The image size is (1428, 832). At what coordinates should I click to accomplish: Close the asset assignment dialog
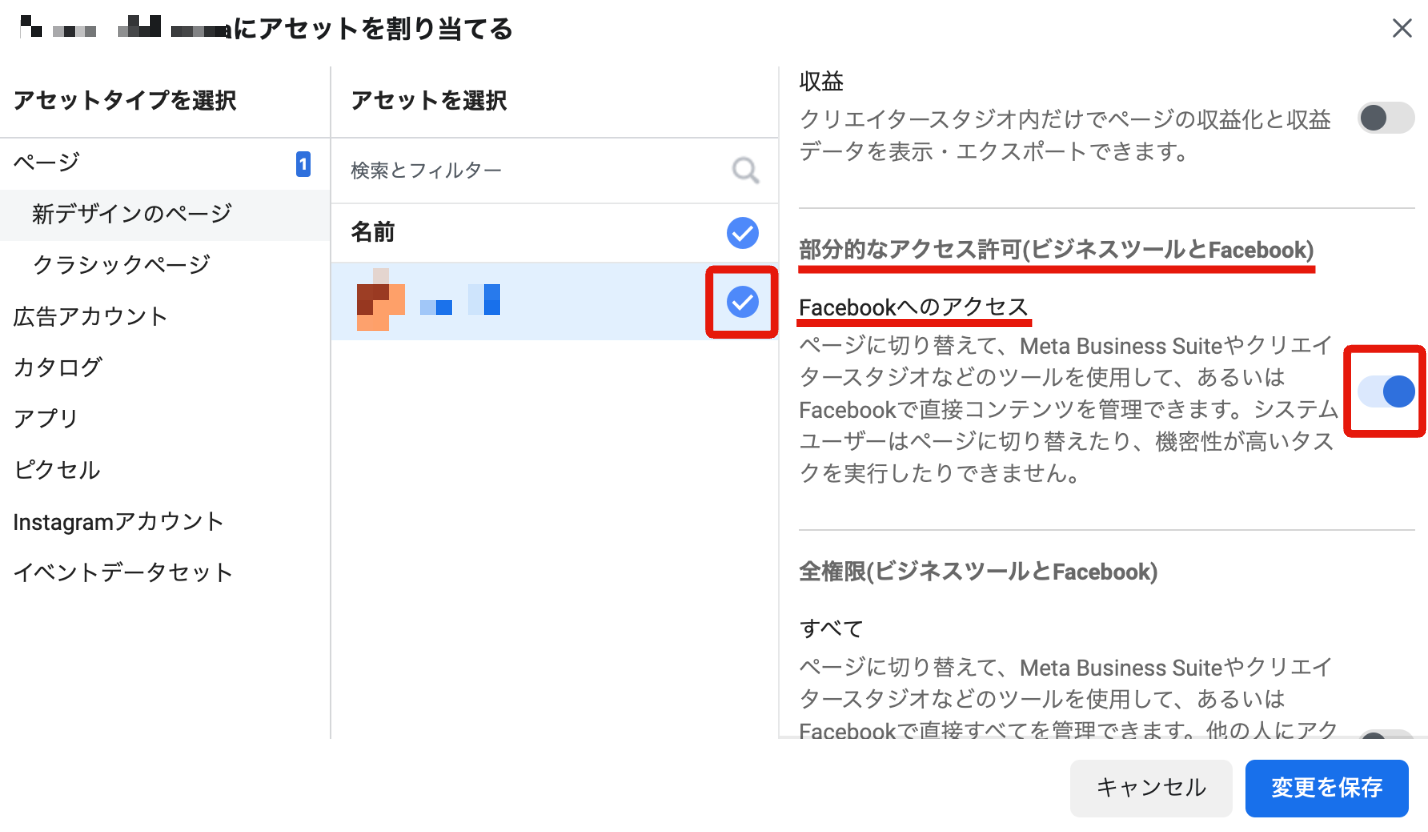pos(1402,29)
